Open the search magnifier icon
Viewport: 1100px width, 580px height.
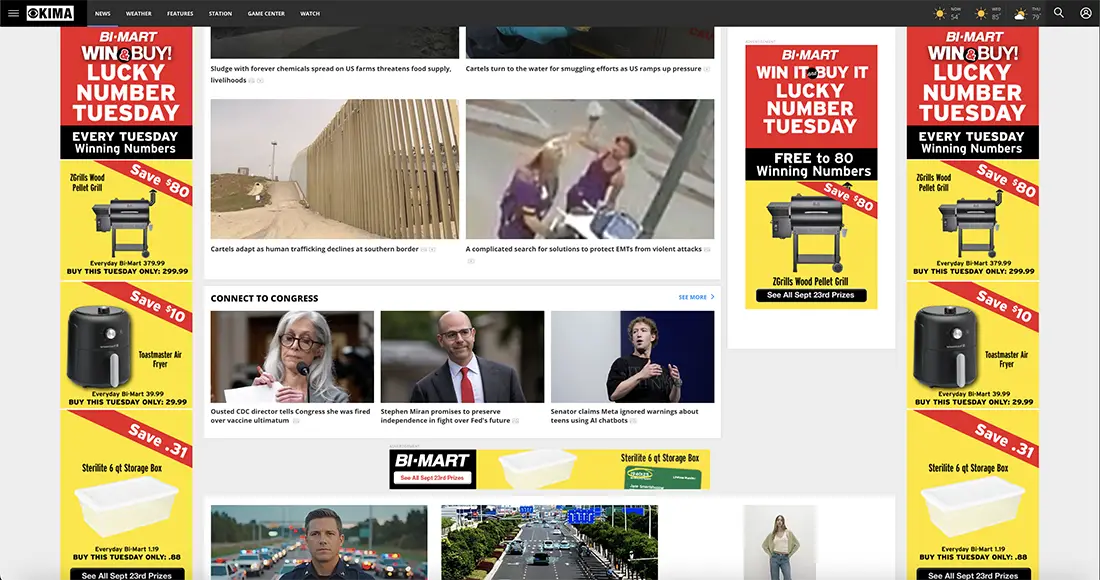(1059, 13)
